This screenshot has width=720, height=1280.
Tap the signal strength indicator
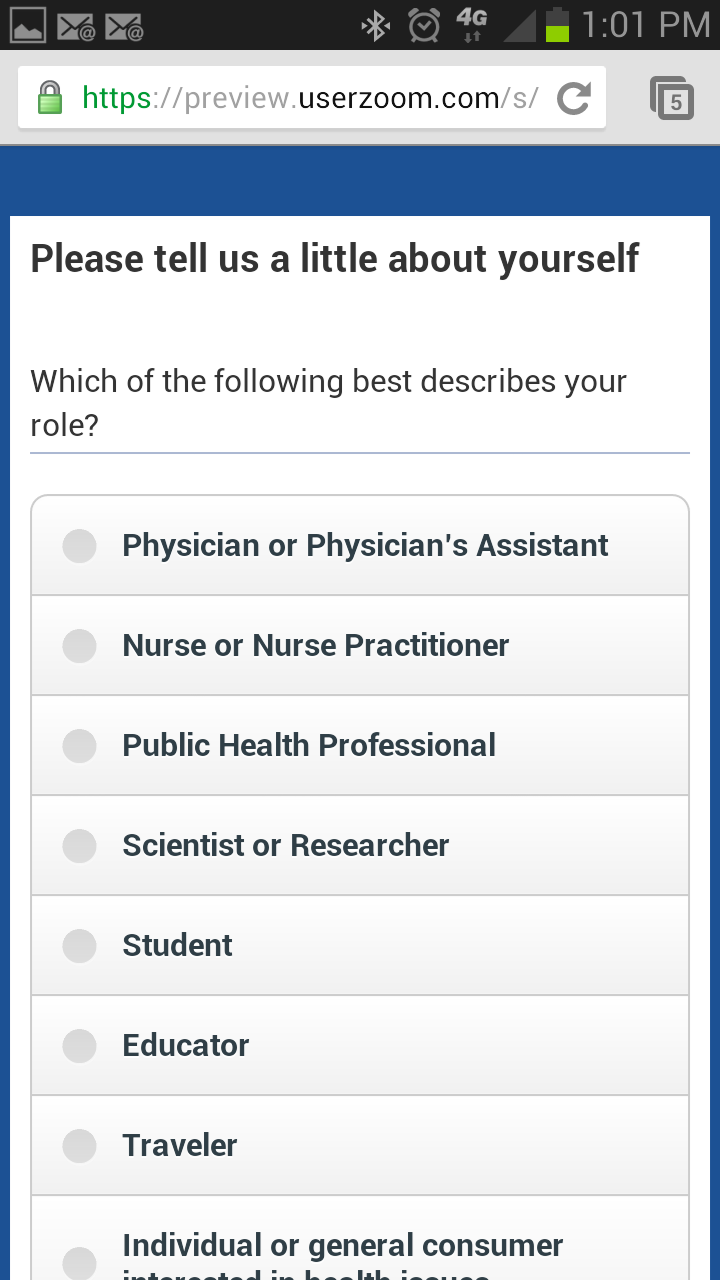[x=519, y=24]
